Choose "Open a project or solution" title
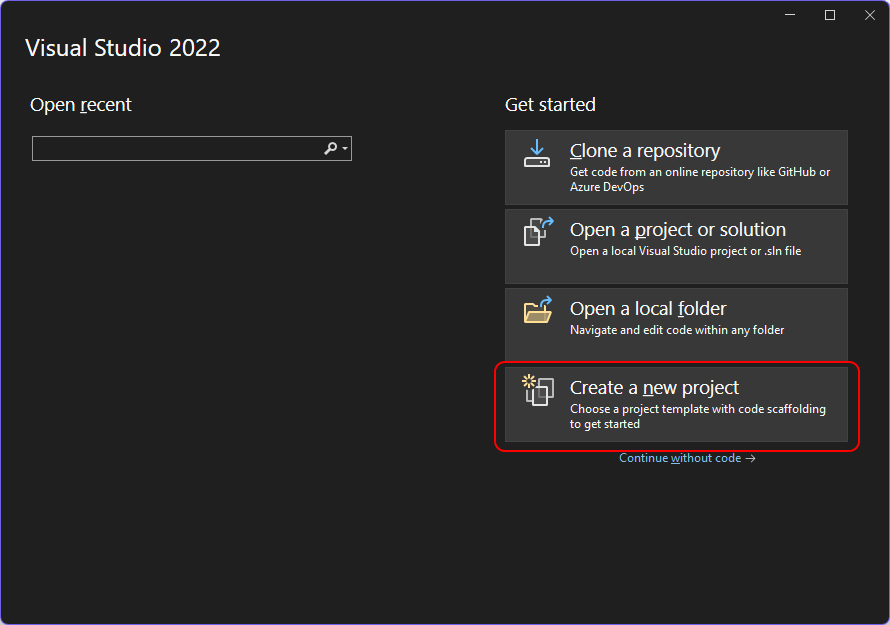This screenshot has width=890, height=625. coord(677,230)
